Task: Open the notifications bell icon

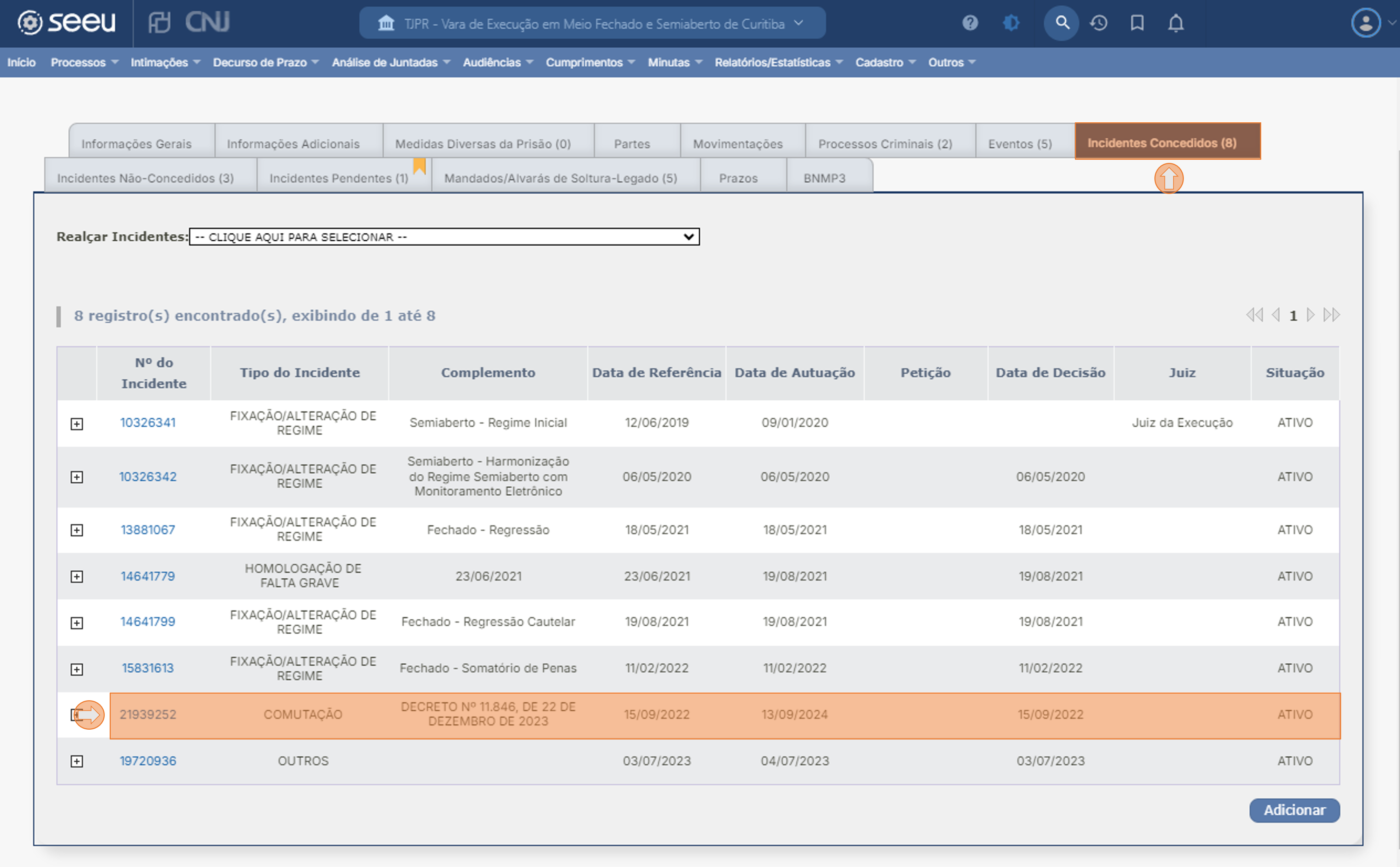Action: [x=1176, y=23]
